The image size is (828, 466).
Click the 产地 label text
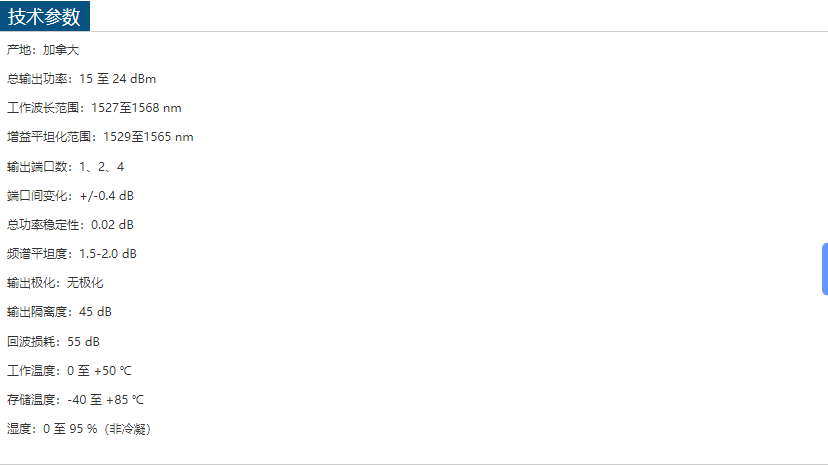click(x=19, y=49)
